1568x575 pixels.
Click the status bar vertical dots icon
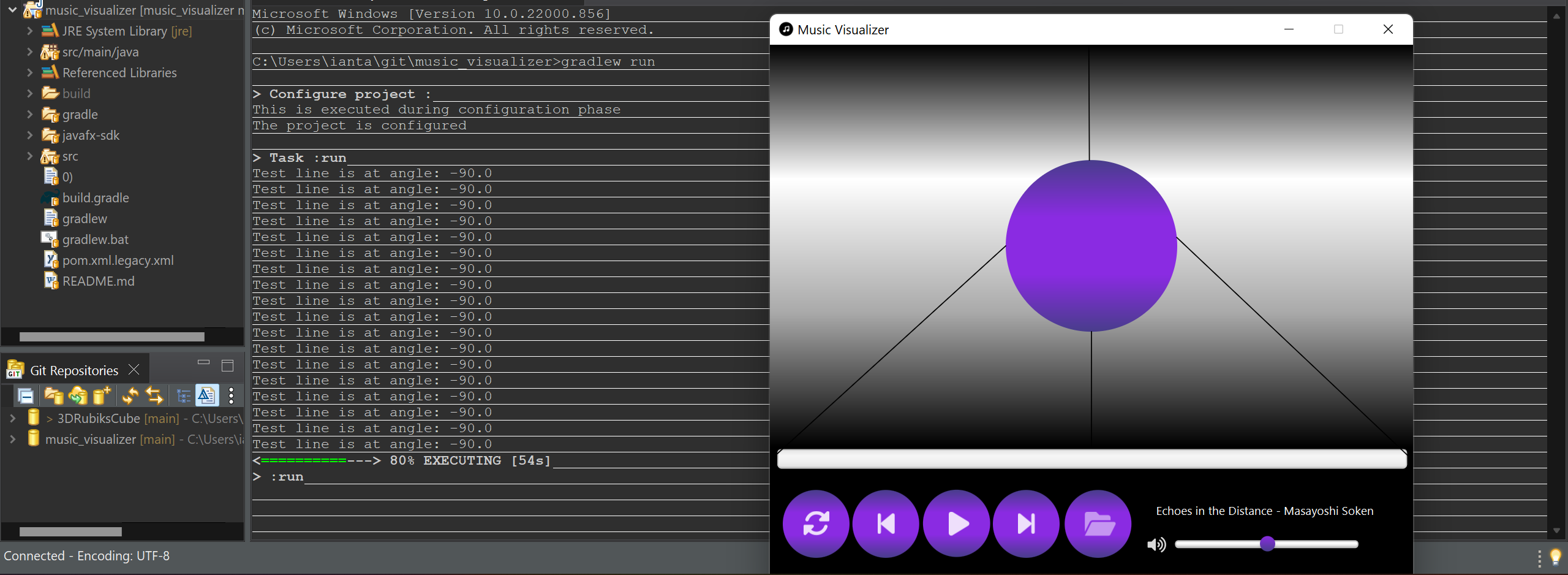(x=1539, y=558)
